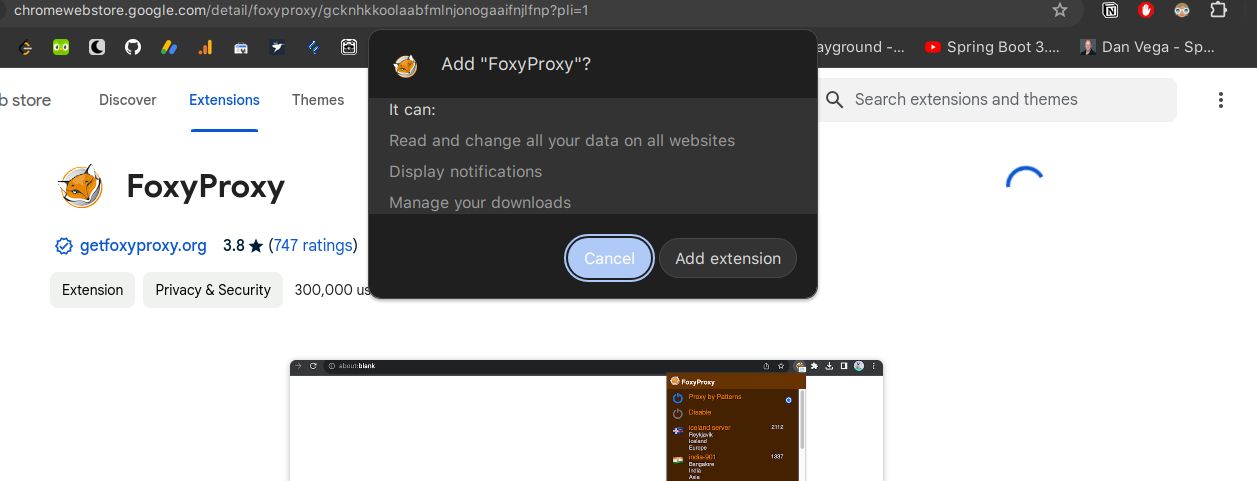Open the Google Analytics bar chart bookmark

(205, 47)
